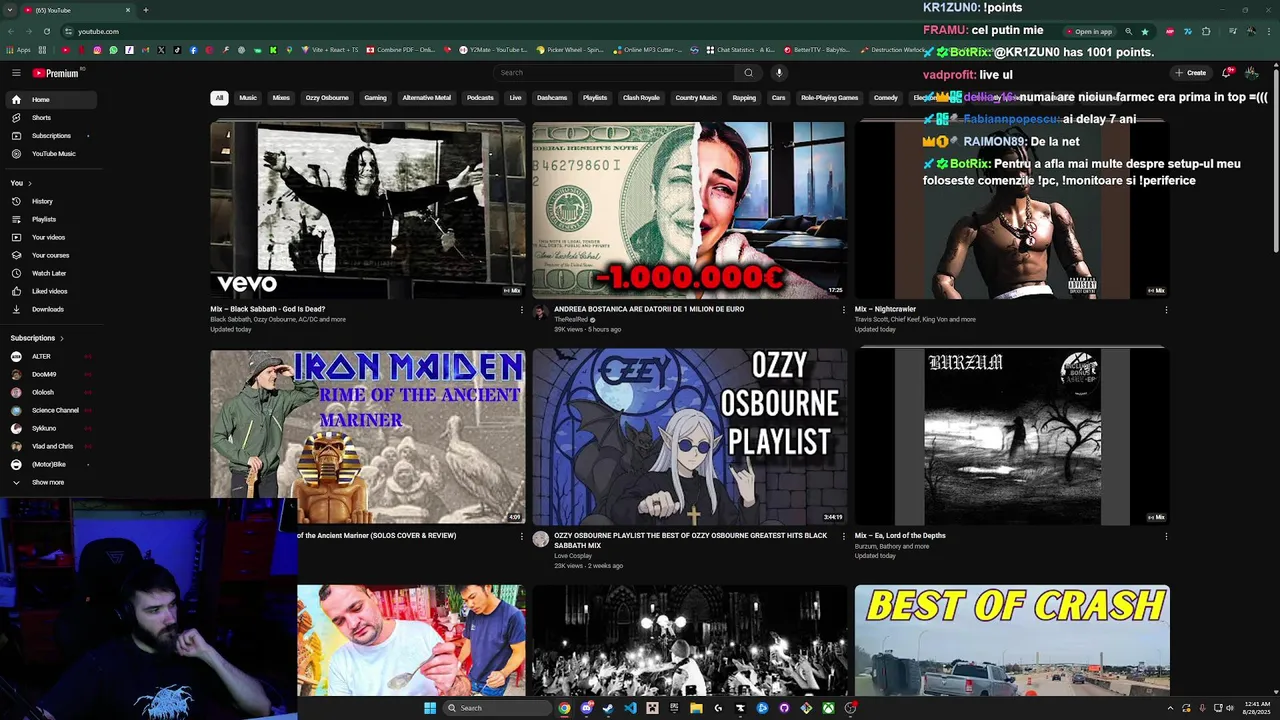Select the Role-Playing Games filter chip

(829, 98)
